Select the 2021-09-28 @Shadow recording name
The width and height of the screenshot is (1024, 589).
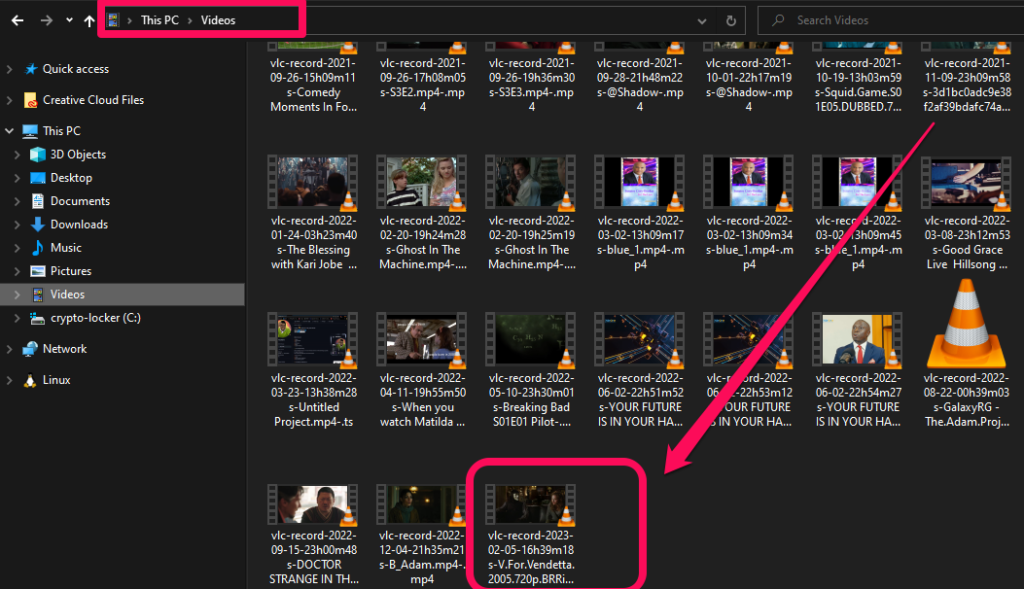640,85
